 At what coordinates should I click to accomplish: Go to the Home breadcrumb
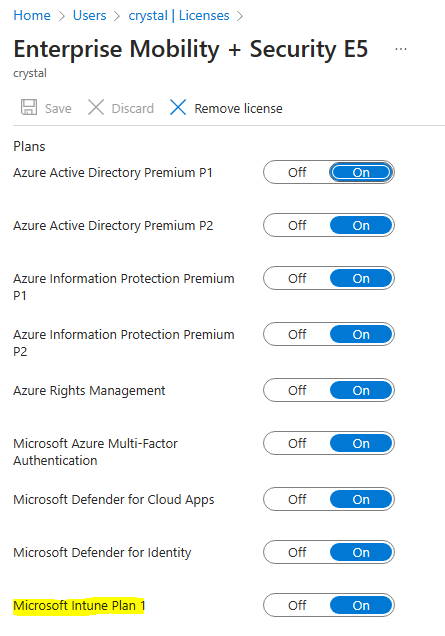(32, 15)
